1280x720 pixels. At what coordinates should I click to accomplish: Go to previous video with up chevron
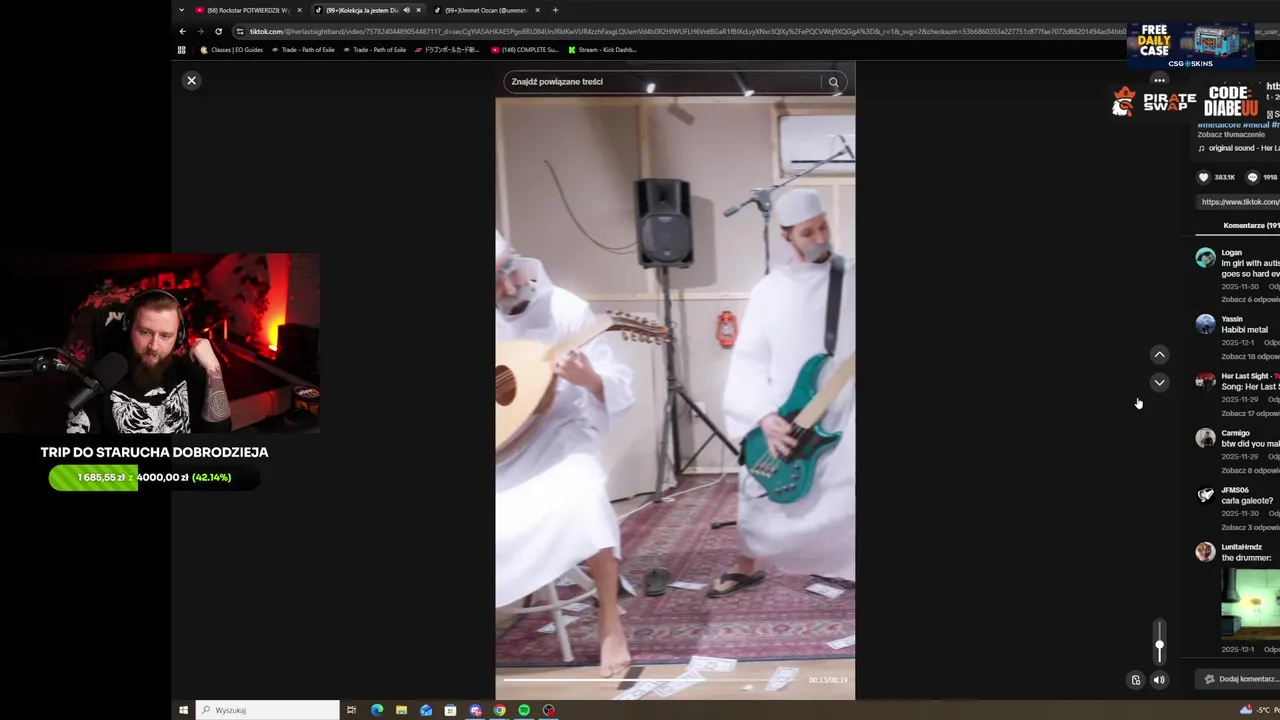[x=1159, y=354]
